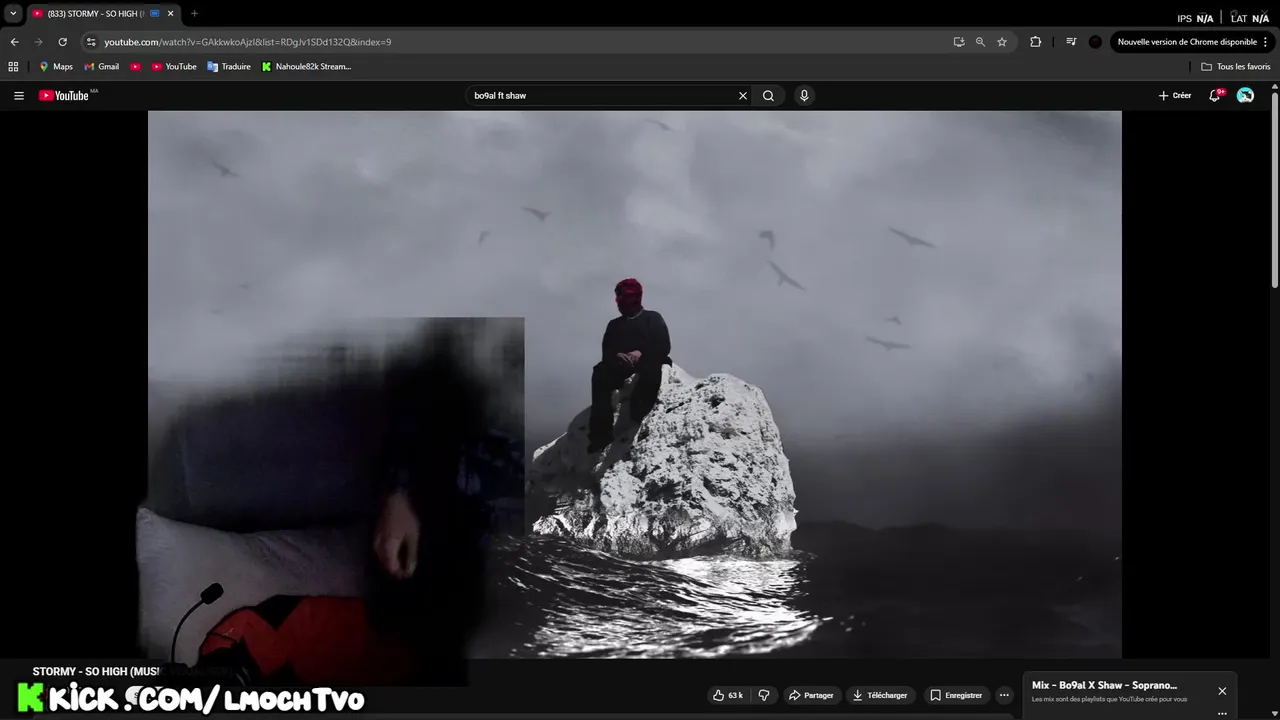The height and width of the screenshot is (720, 1280).
Task: Open the Mix panel three-dot options
Action: [1222, 713]
